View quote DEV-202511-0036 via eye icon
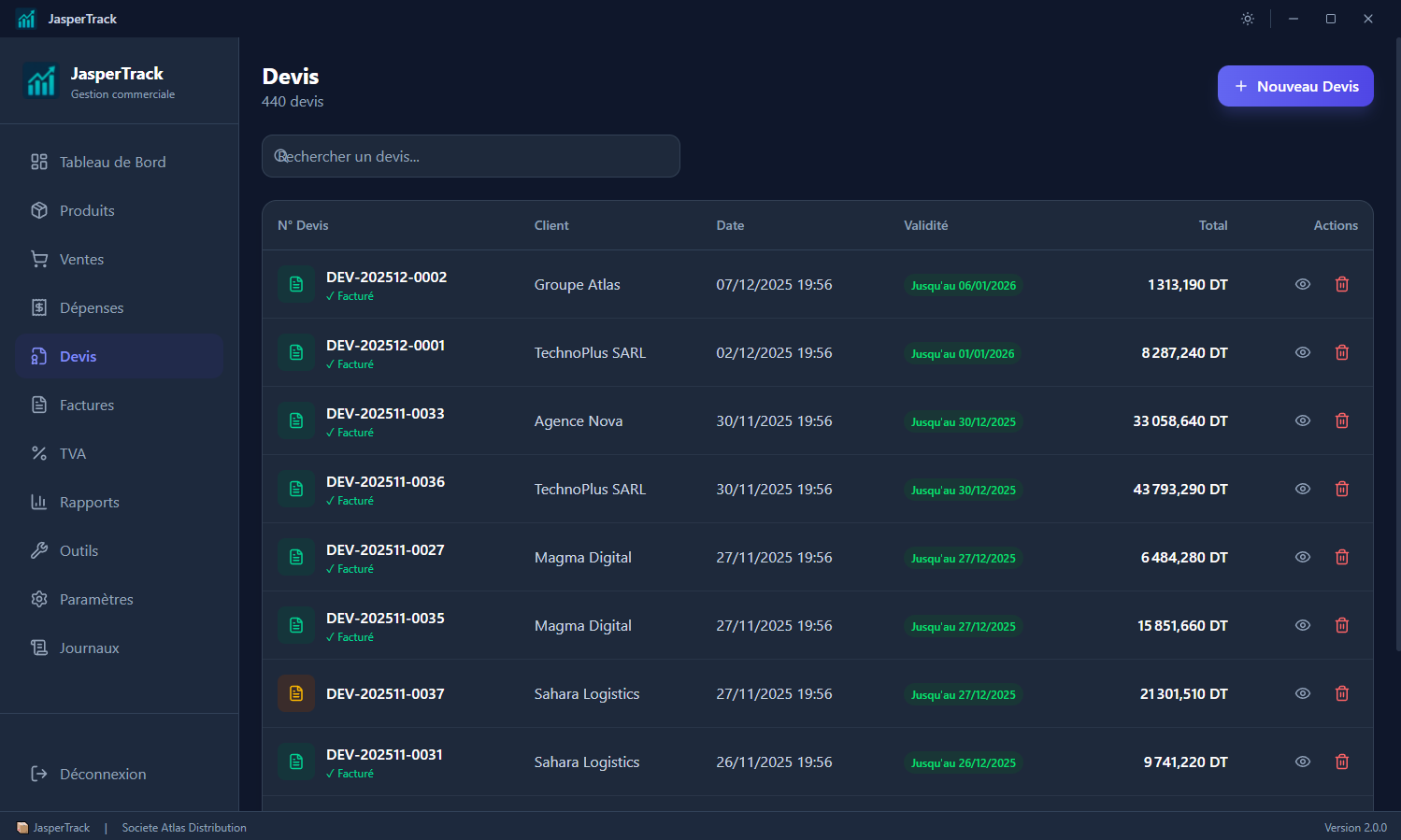 click(1303, 489)
